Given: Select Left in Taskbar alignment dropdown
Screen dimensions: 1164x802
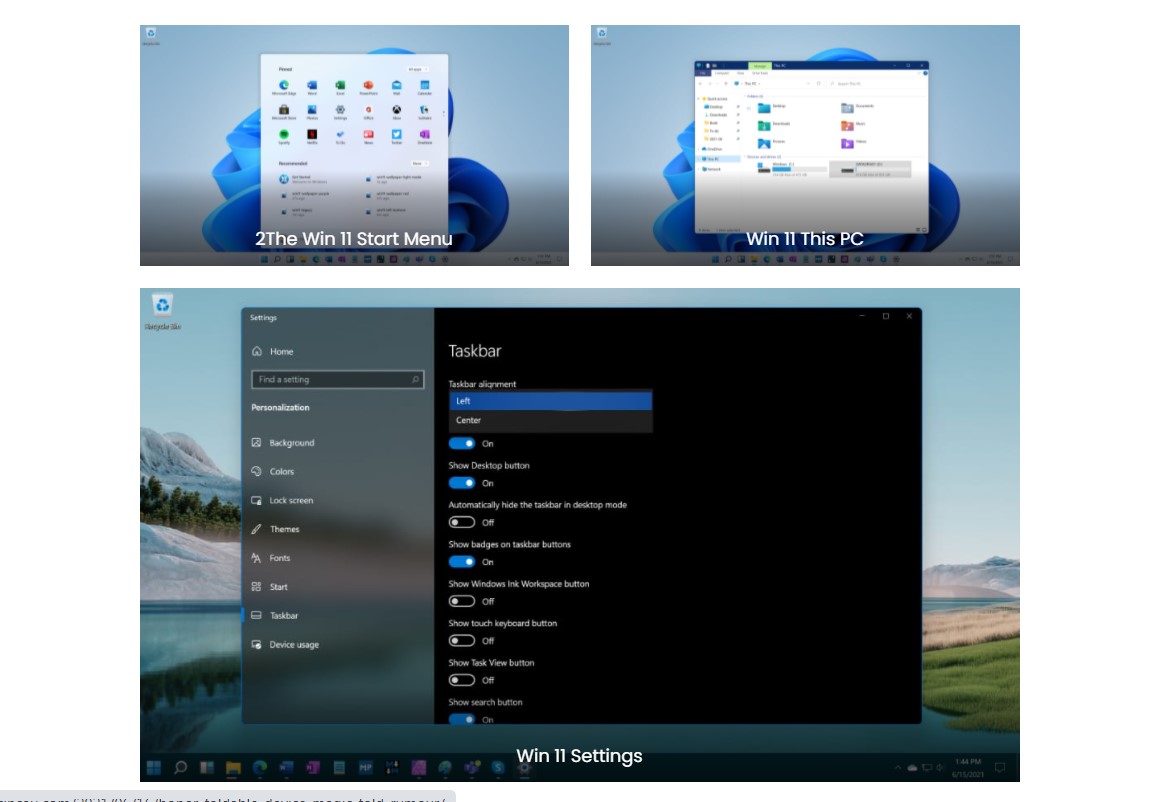Looking at the screenshot, I should click(x=550, y=401).
